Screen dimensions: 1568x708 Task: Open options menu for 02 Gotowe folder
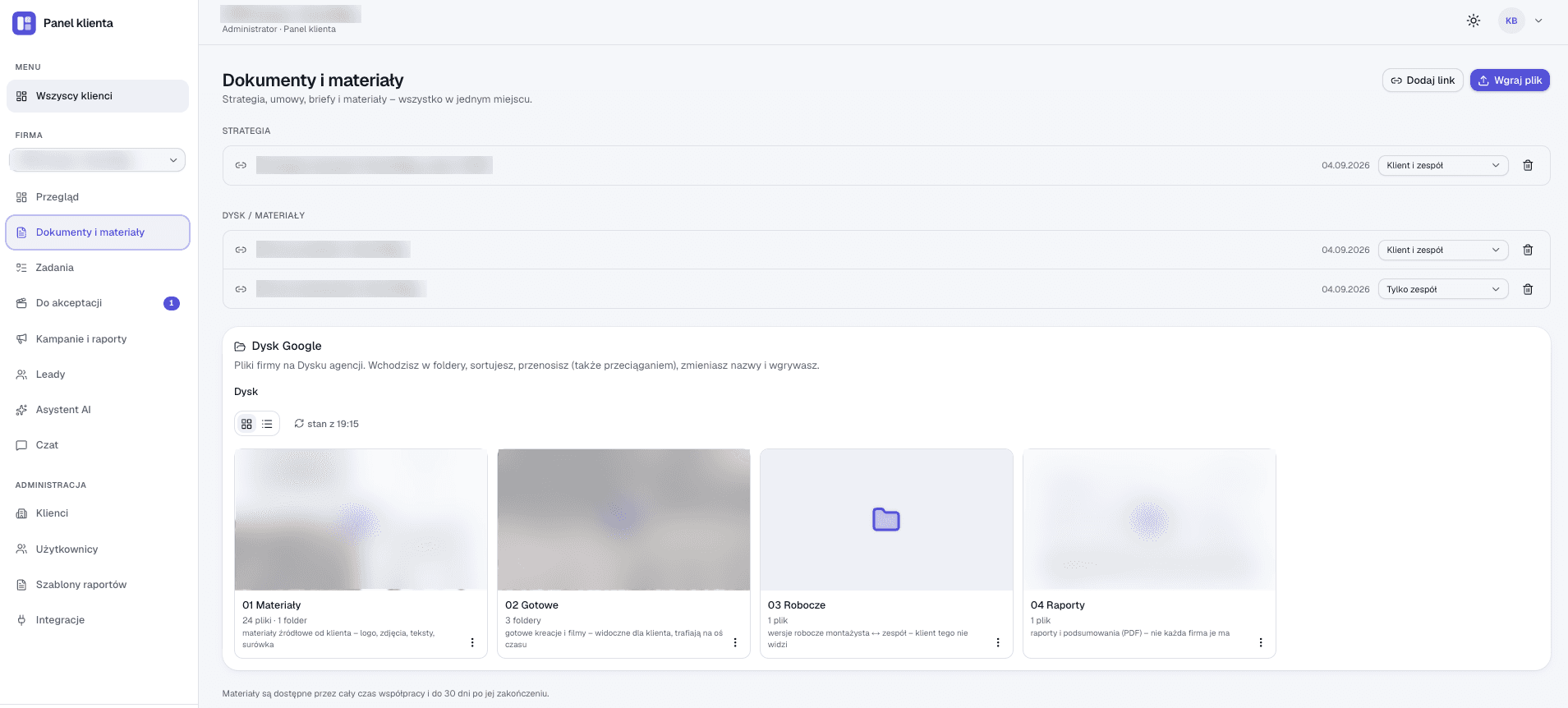pos(735,642)
